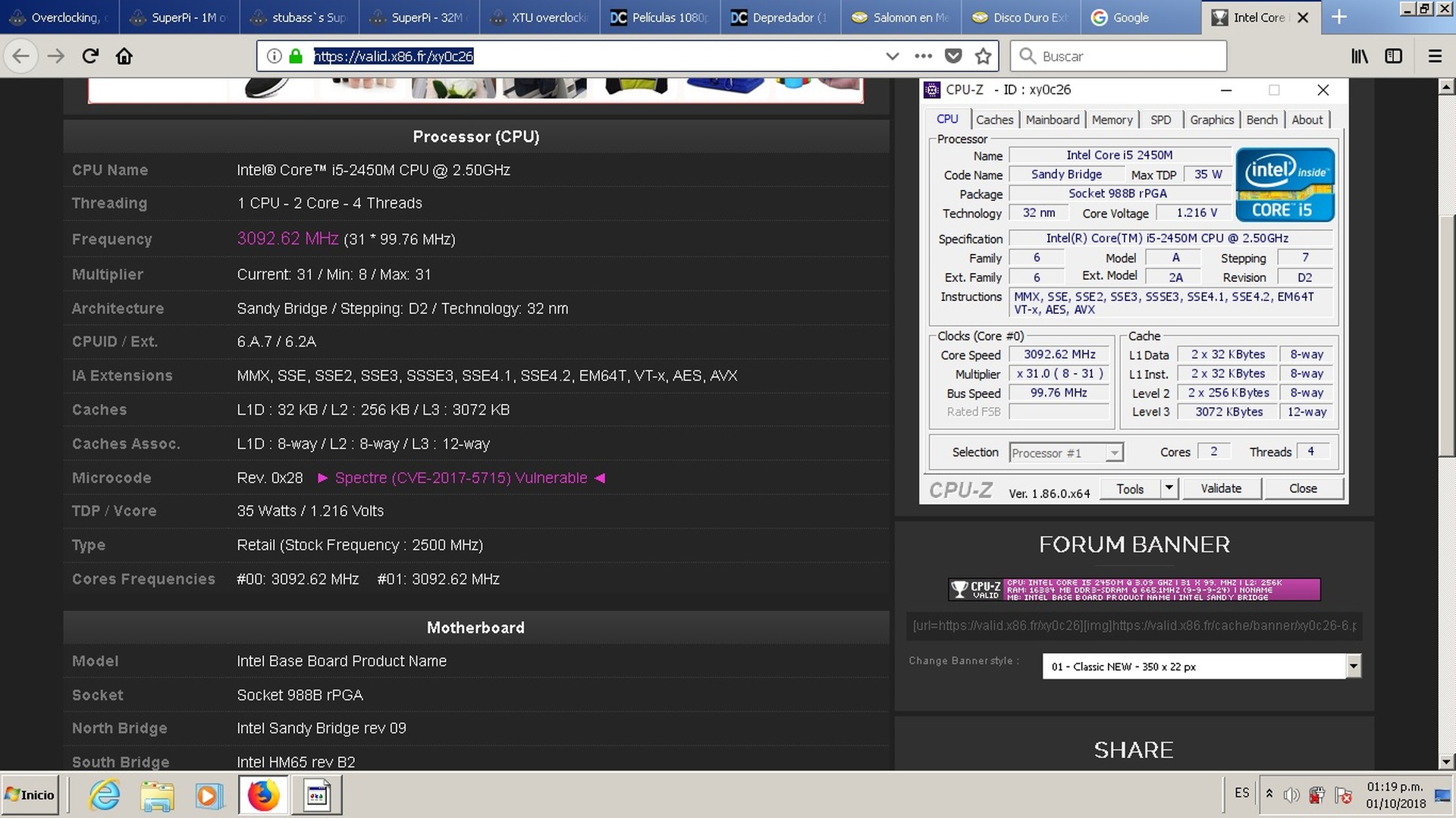Click the Close button in CPU-Z
This screenshot has height=818, width=1456.
(1303, 488)
